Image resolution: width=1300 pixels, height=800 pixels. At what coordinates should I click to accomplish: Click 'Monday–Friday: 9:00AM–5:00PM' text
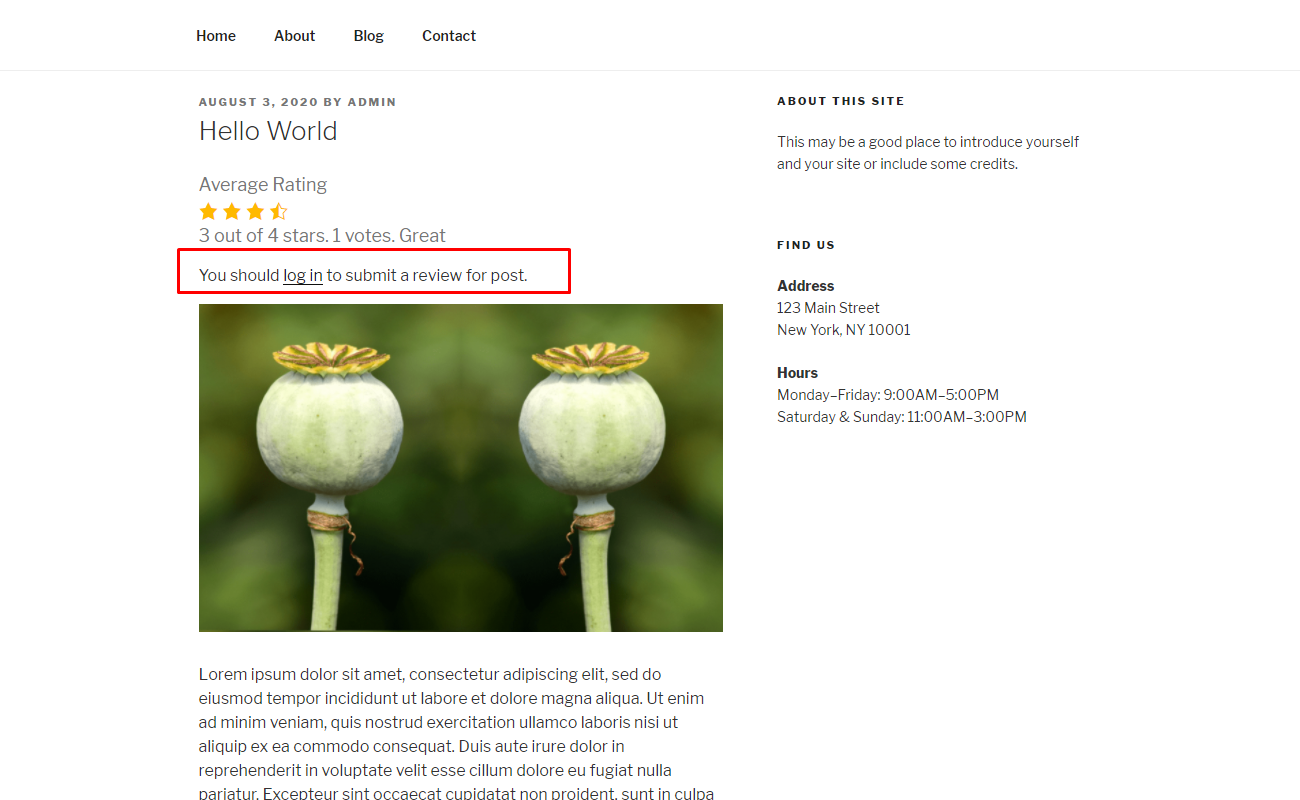[x=888, y=395]
